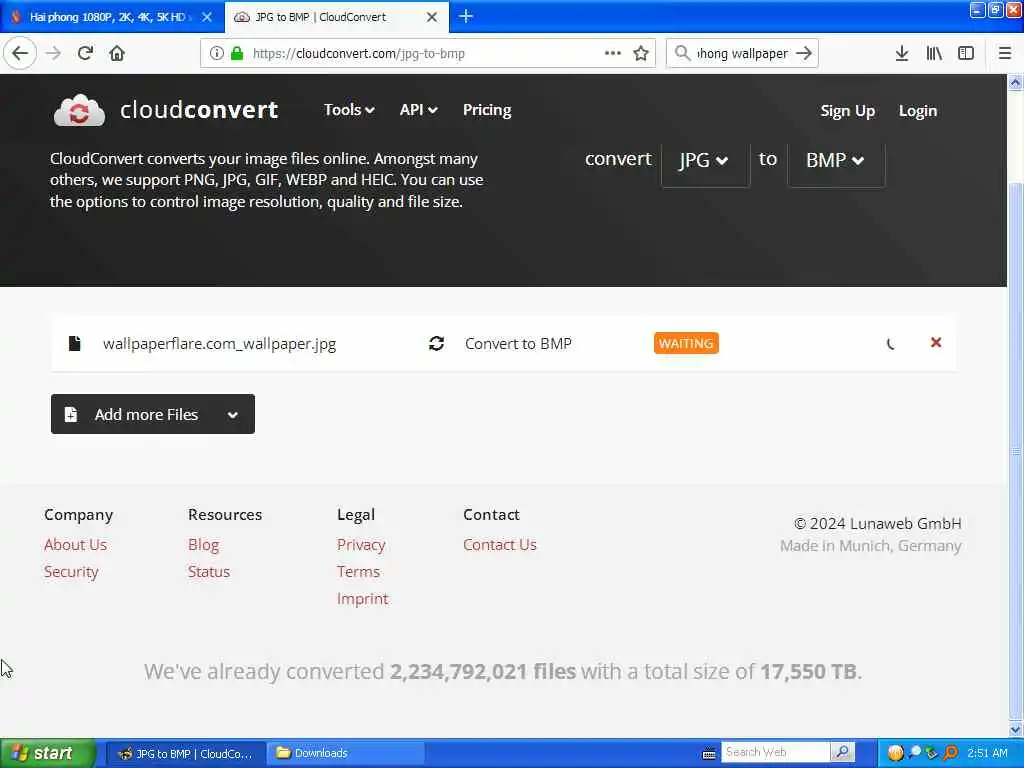Image resolution: width=1024 pixels, height=768 pixels.
Task: Go to the browser Home page
Action: (x=117, y=53)
